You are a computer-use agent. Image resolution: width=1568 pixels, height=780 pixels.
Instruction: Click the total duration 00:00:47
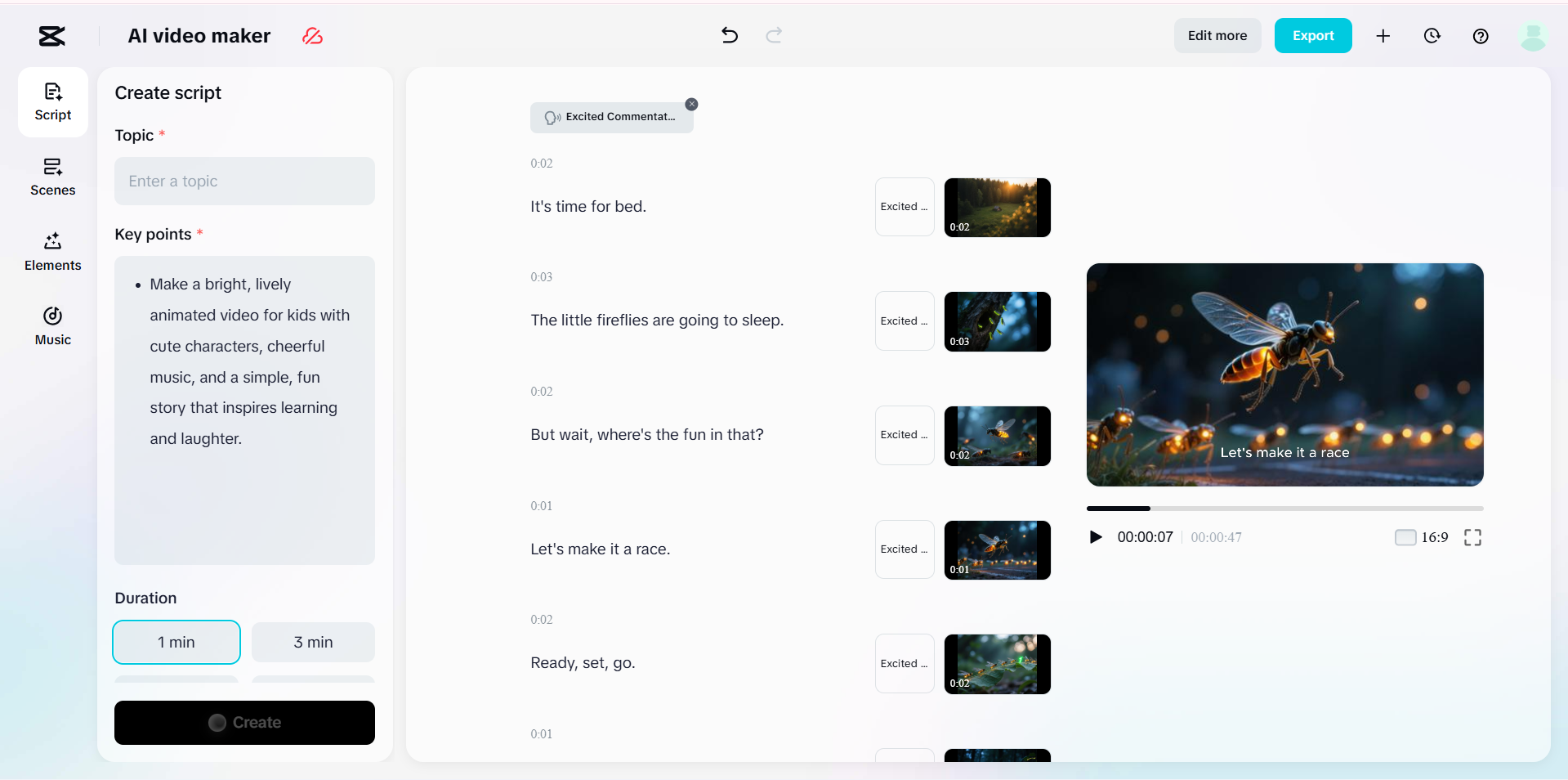coord(1216,537)
